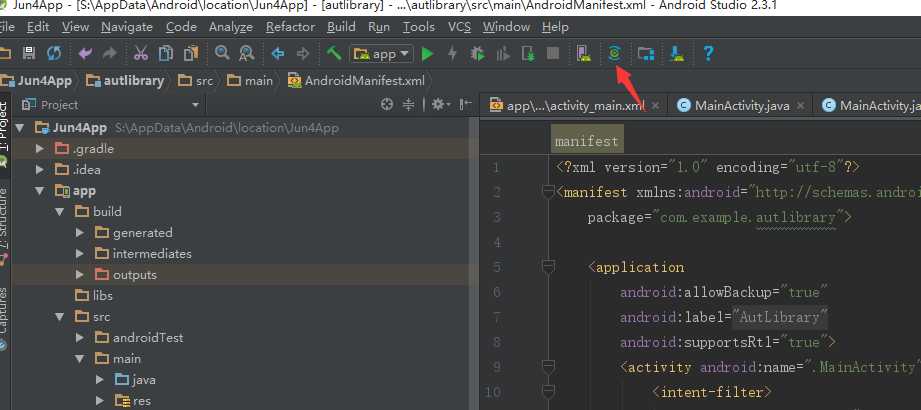Open Find with the magnifier icon
This screenshot has height=410, width=921.
coord(221,54)
